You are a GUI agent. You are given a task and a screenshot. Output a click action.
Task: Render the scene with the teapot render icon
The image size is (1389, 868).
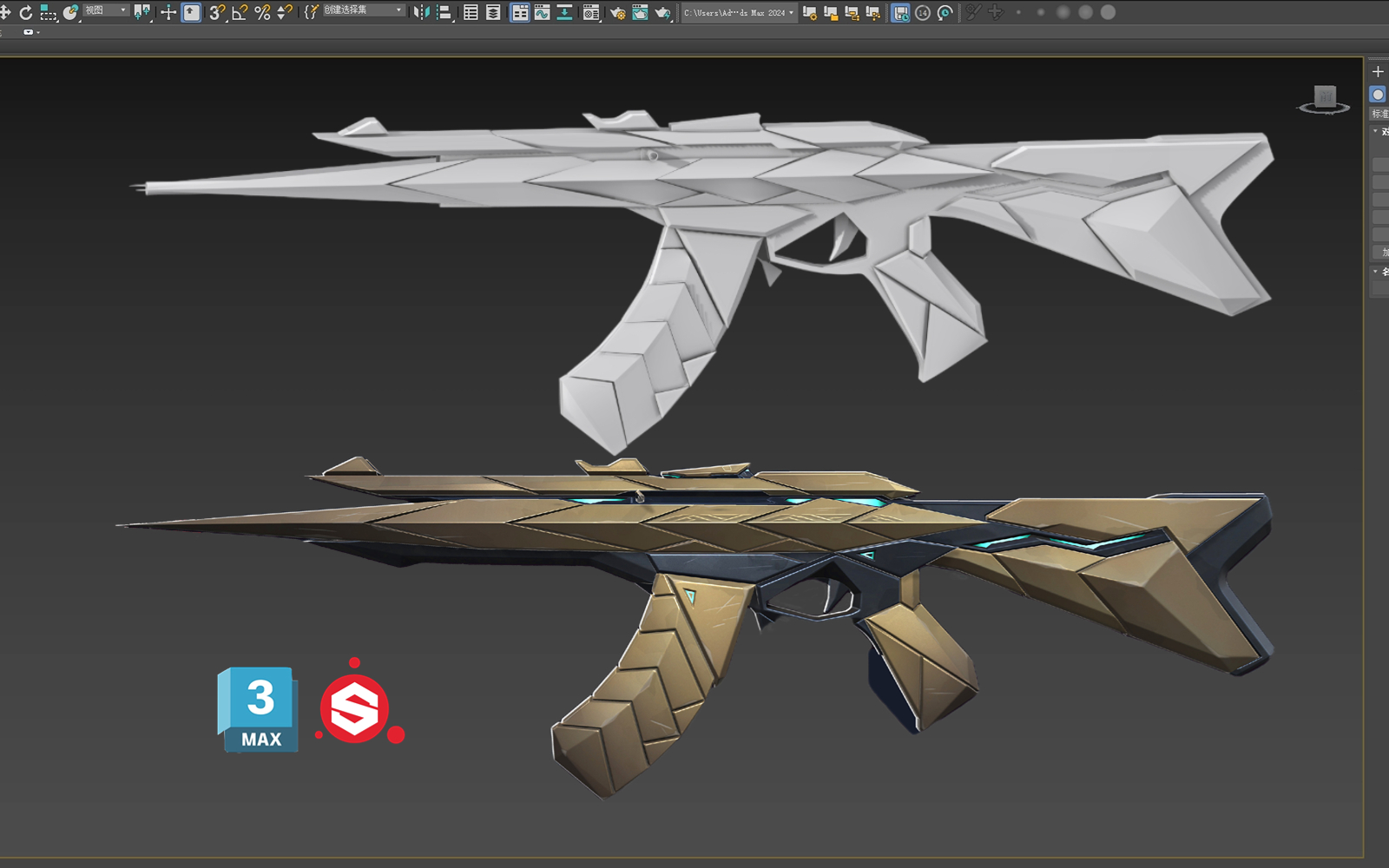click(661, 12)
